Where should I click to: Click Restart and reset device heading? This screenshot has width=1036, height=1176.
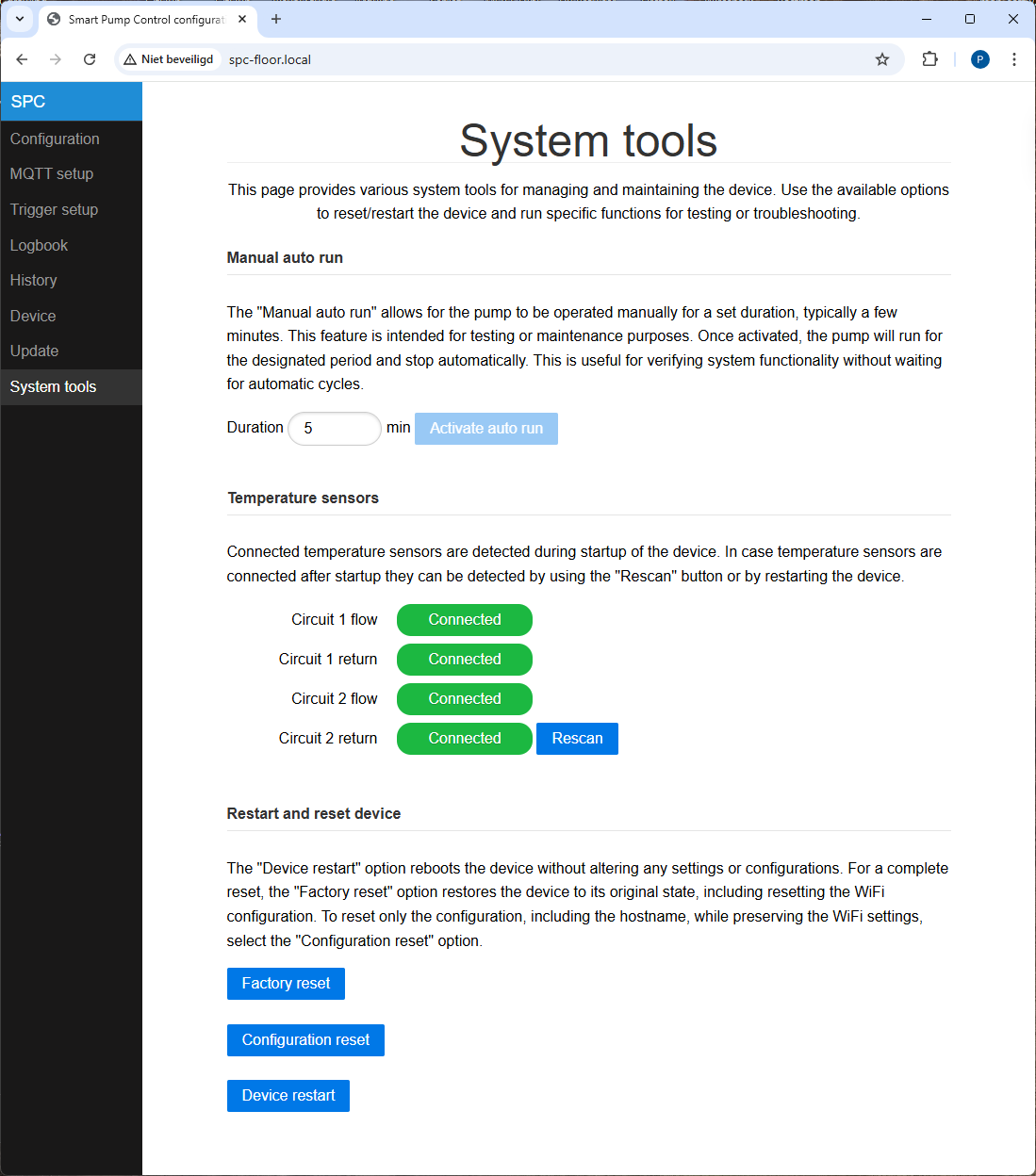tap(314, 814)
